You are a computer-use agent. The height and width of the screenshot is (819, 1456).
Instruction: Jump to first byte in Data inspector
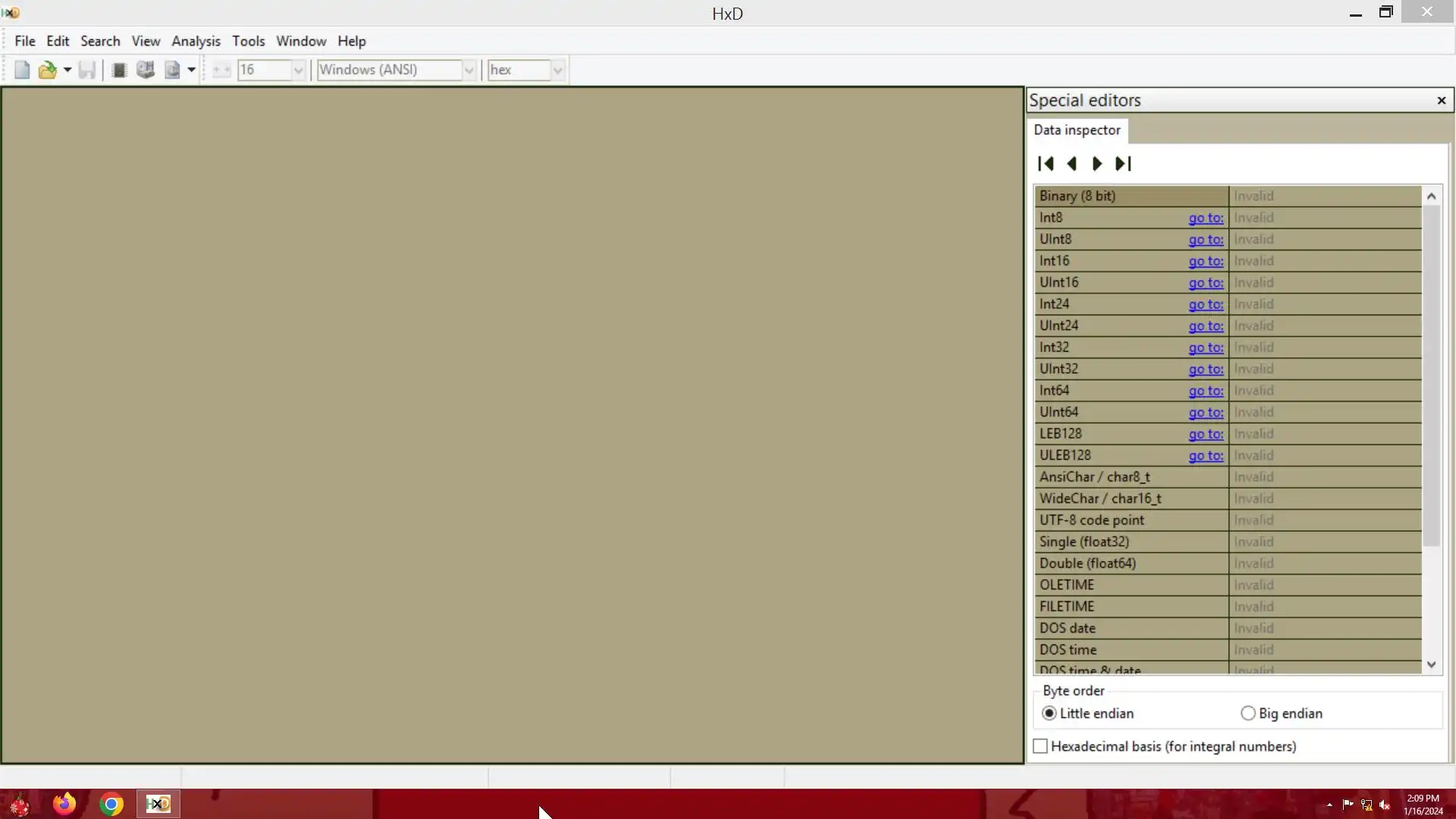[1046, 164]
